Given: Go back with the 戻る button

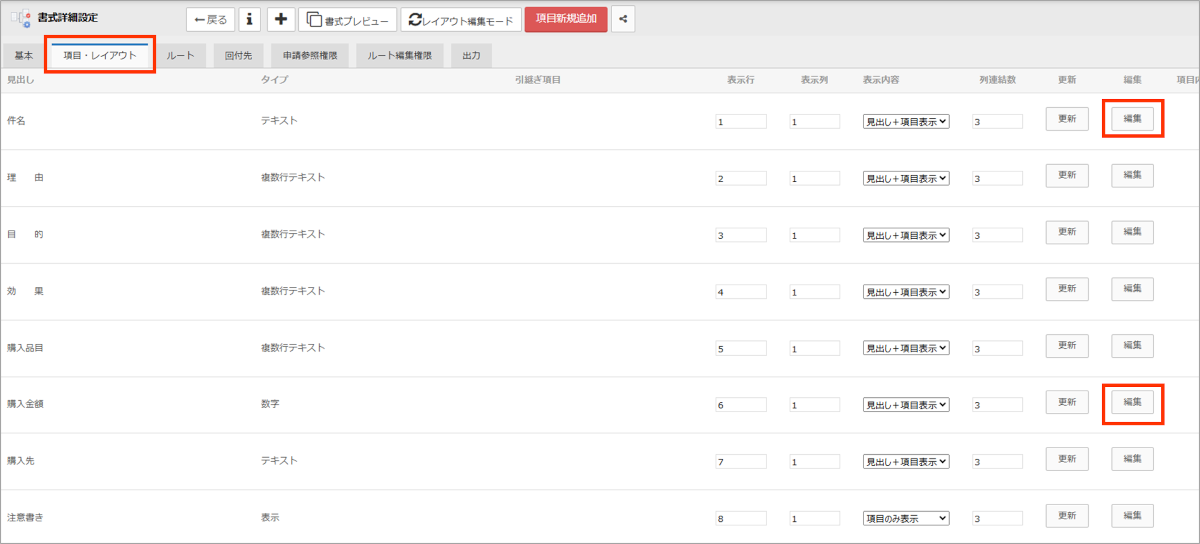Looking at the screenshot, I should click(210, 19).
